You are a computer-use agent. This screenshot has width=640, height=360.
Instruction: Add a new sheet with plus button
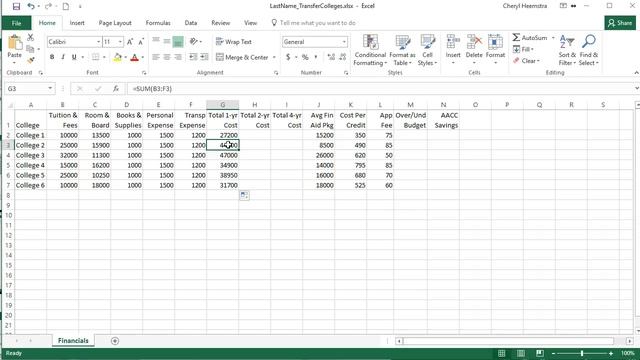click(115, 341)
